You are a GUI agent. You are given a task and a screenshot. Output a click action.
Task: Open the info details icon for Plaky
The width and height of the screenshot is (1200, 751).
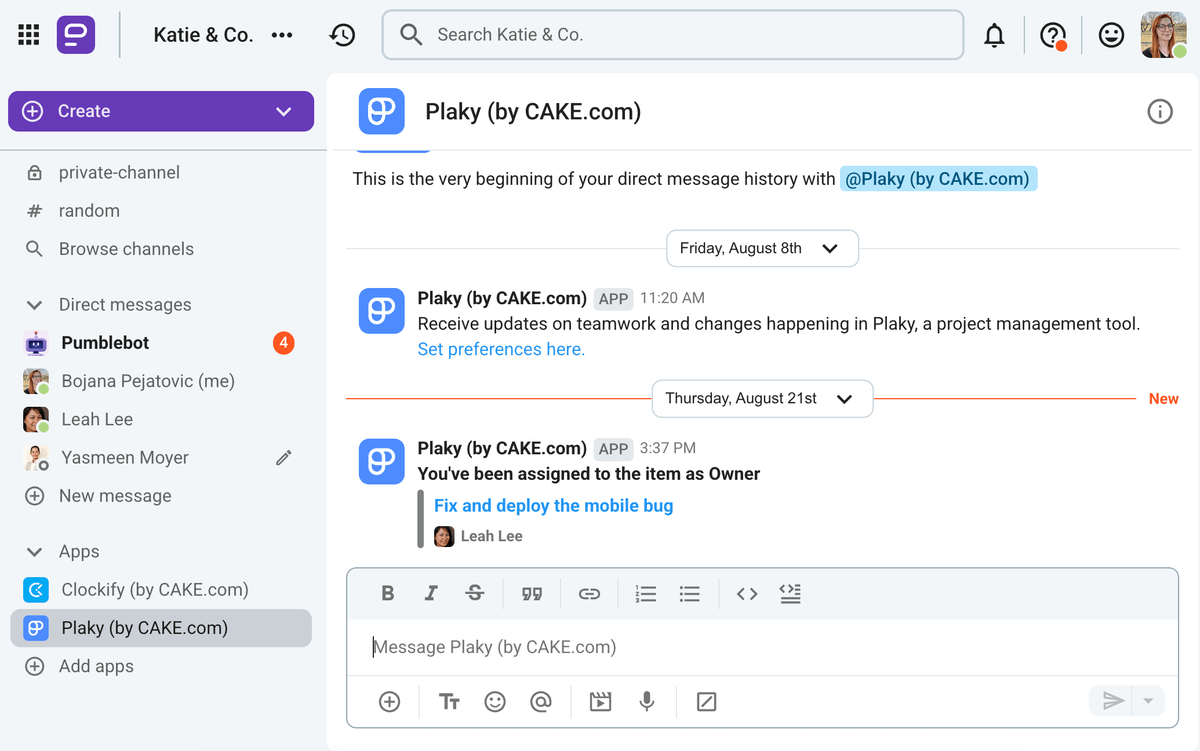[1159, 111]
